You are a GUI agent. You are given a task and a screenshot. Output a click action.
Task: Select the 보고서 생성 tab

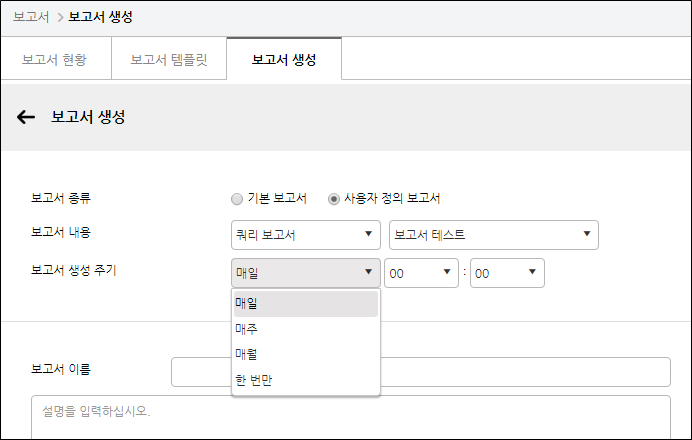click(x=284, y=59)
